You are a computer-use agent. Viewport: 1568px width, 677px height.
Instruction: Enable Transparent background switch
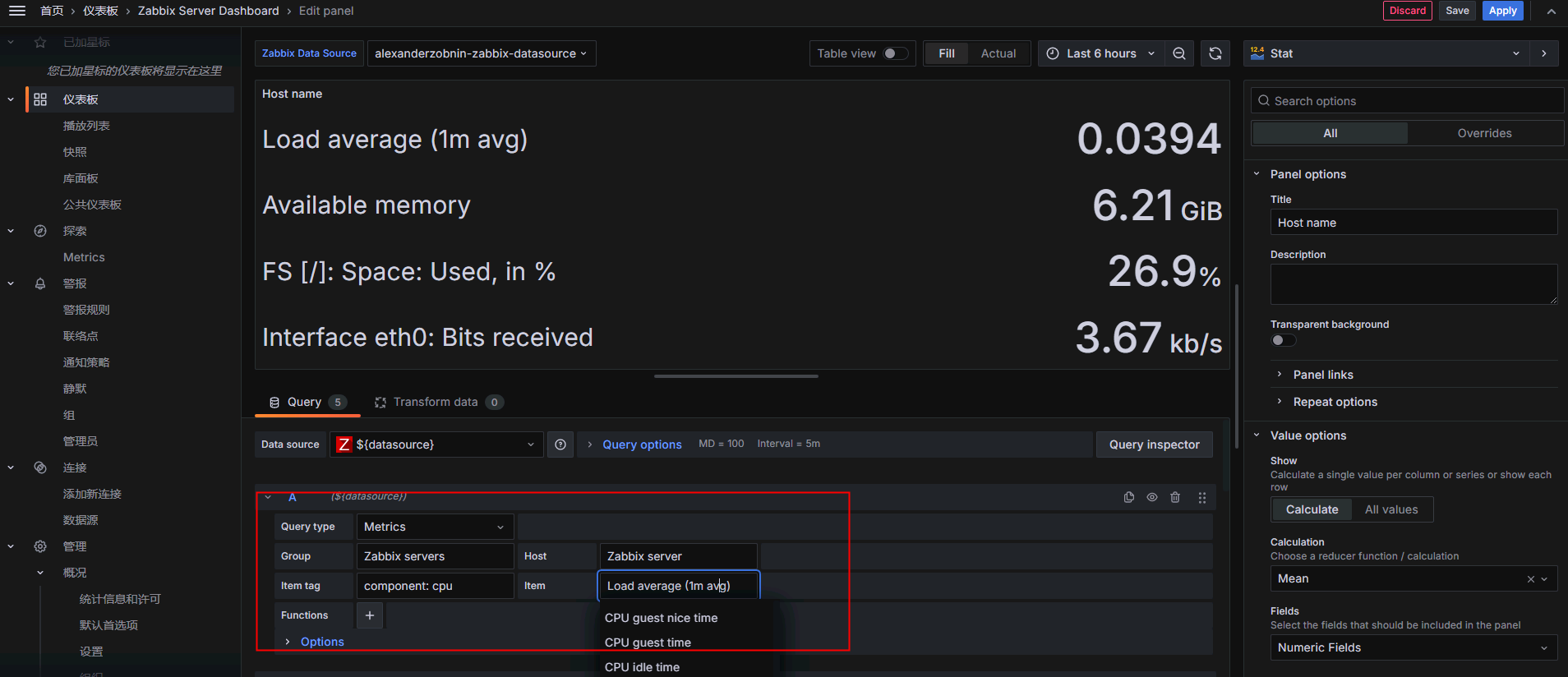[x=1284, y=340]
